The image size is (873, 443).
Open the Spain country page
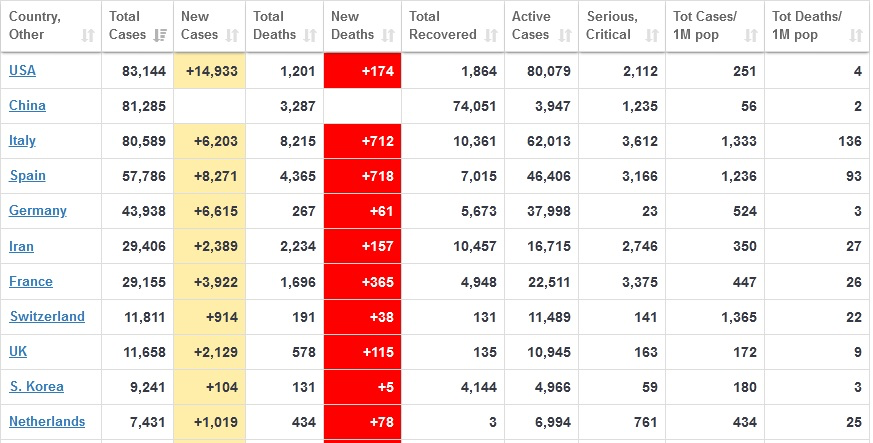27,176
